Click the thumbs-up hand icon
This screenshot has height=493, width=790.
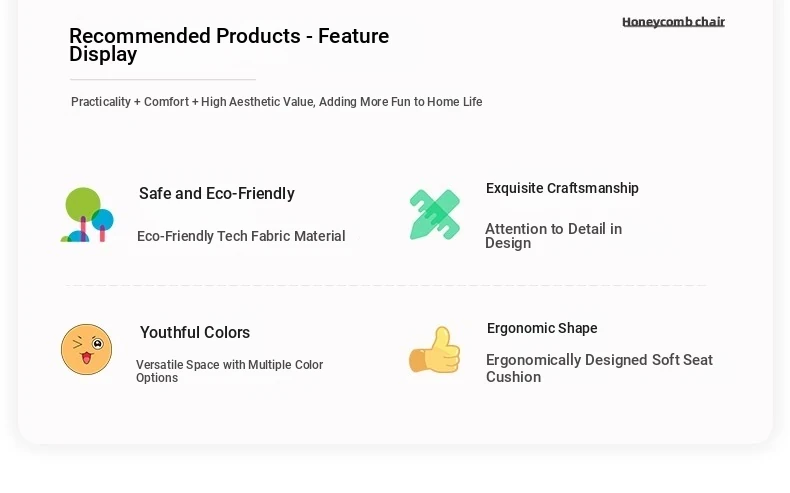436,350
